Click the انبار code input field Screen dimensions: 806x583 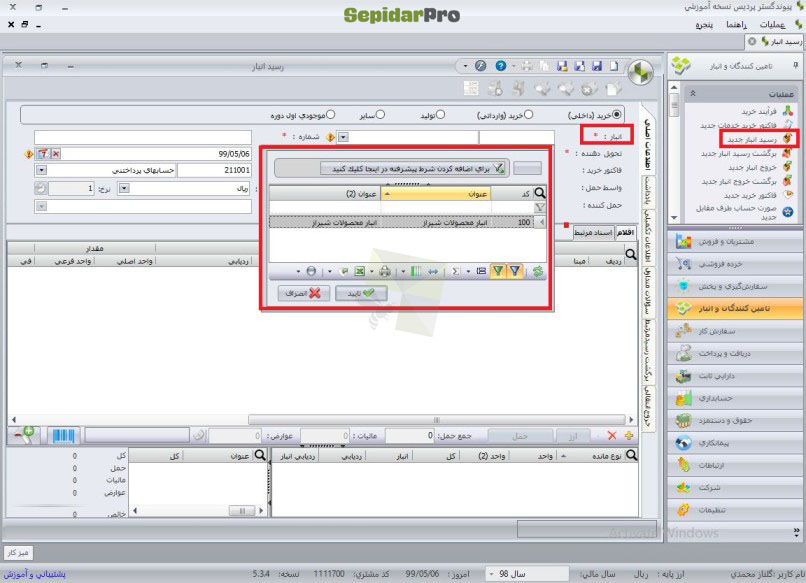tap(516, 137)
